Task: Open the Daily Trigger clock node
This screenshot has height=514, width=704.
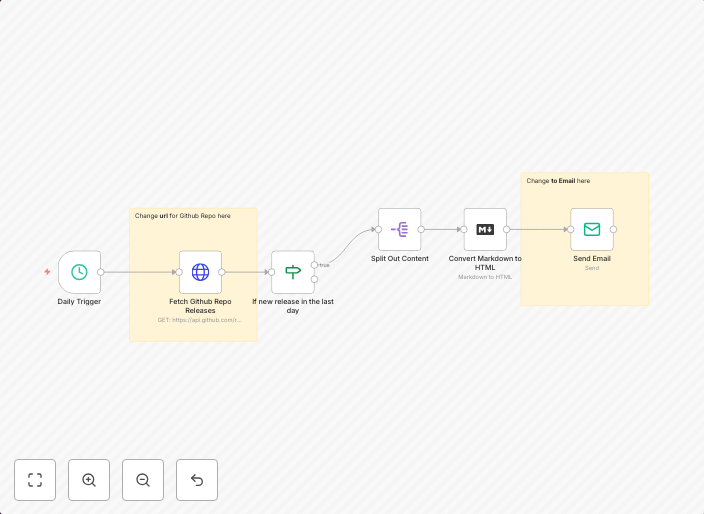Action: (x=79, y=272)
